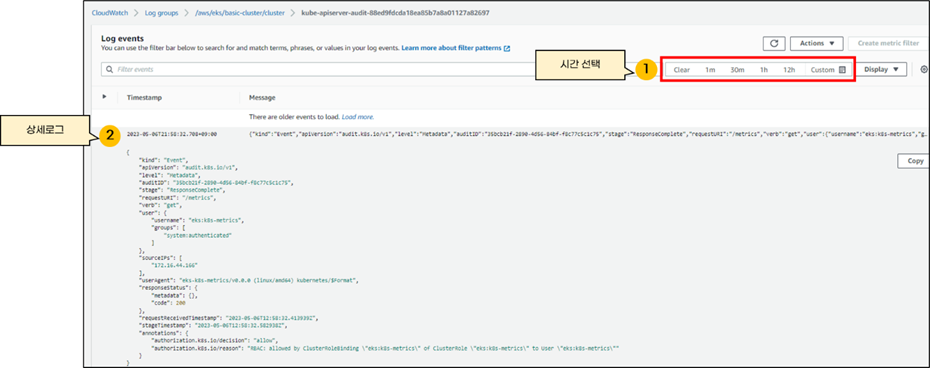Select the 30m time range

point(737,69)
